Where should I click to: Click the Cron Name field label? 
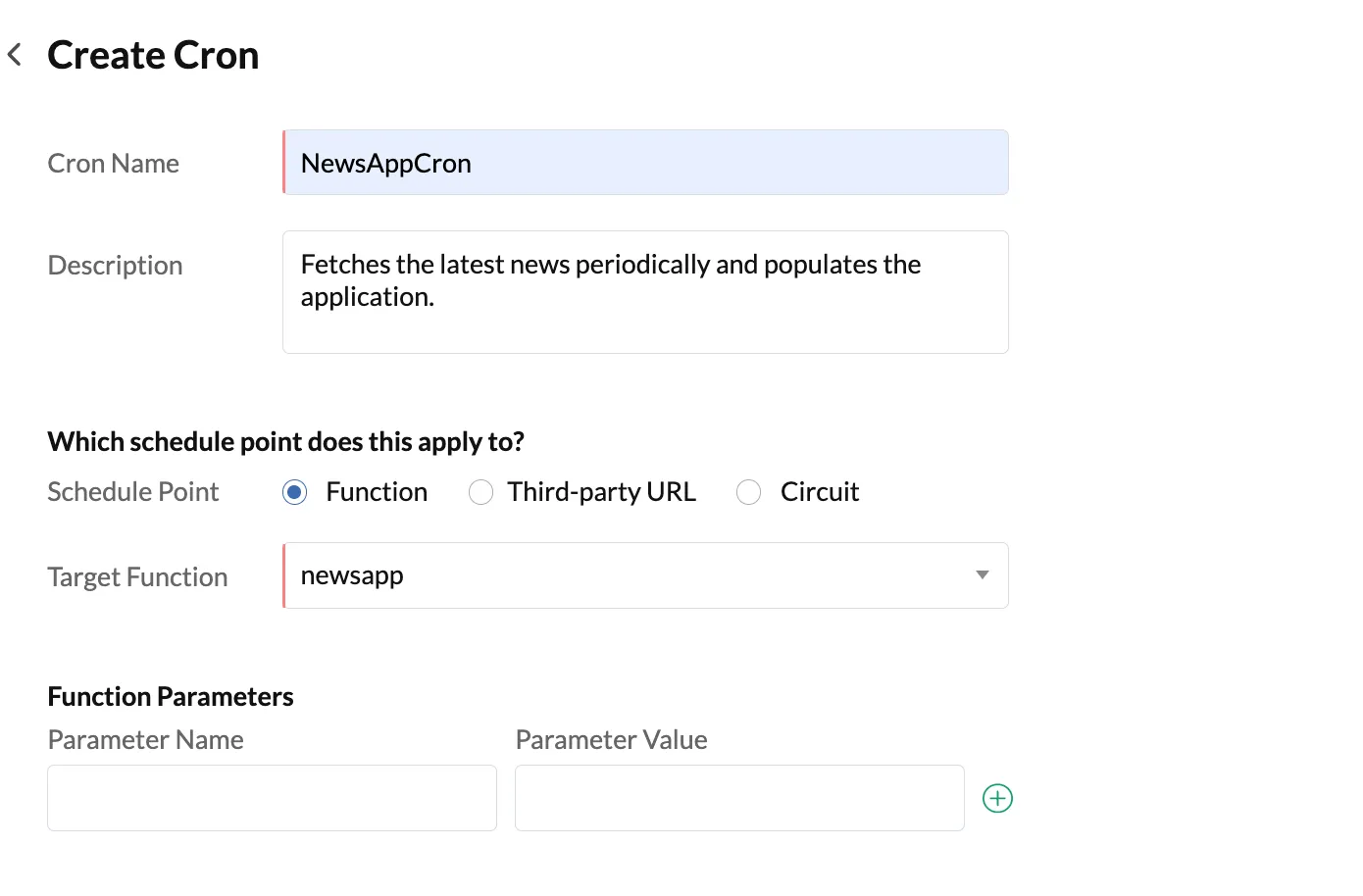(x=113, y=163)
